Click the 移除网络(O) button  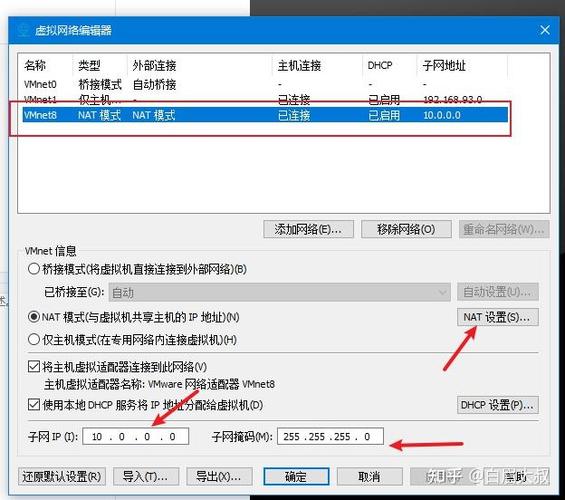(406, 229)
